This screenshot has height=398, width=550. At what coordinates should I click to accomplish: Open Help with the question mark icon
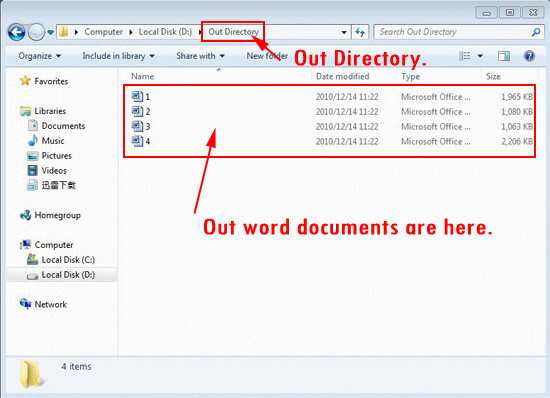[529, 56]
